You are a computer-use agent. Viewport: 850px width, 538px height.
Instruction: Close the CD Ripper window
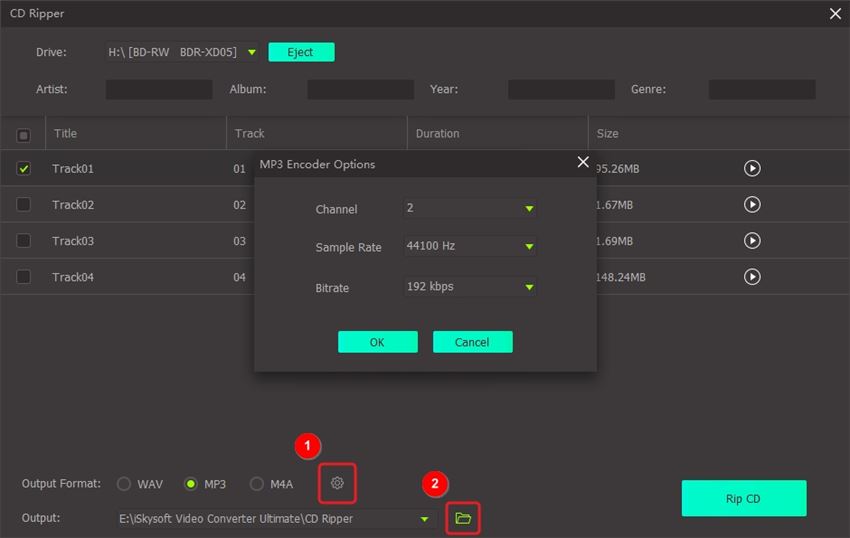(x=835, y=14)
